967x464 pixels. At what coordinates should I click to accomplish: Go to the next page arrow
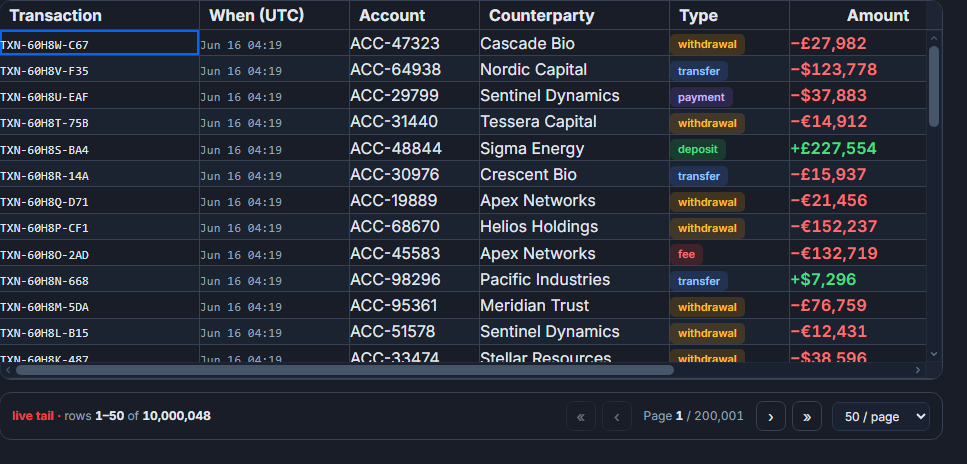pyautogui.click(x=770, y=416)
